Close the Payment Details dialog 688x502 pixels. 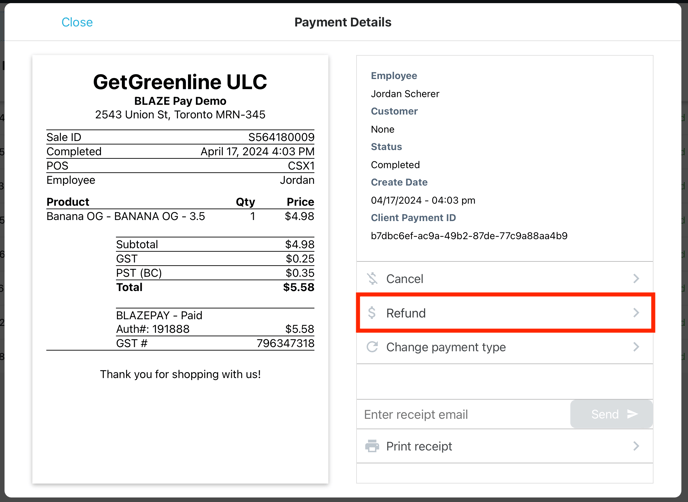[77, 22]
